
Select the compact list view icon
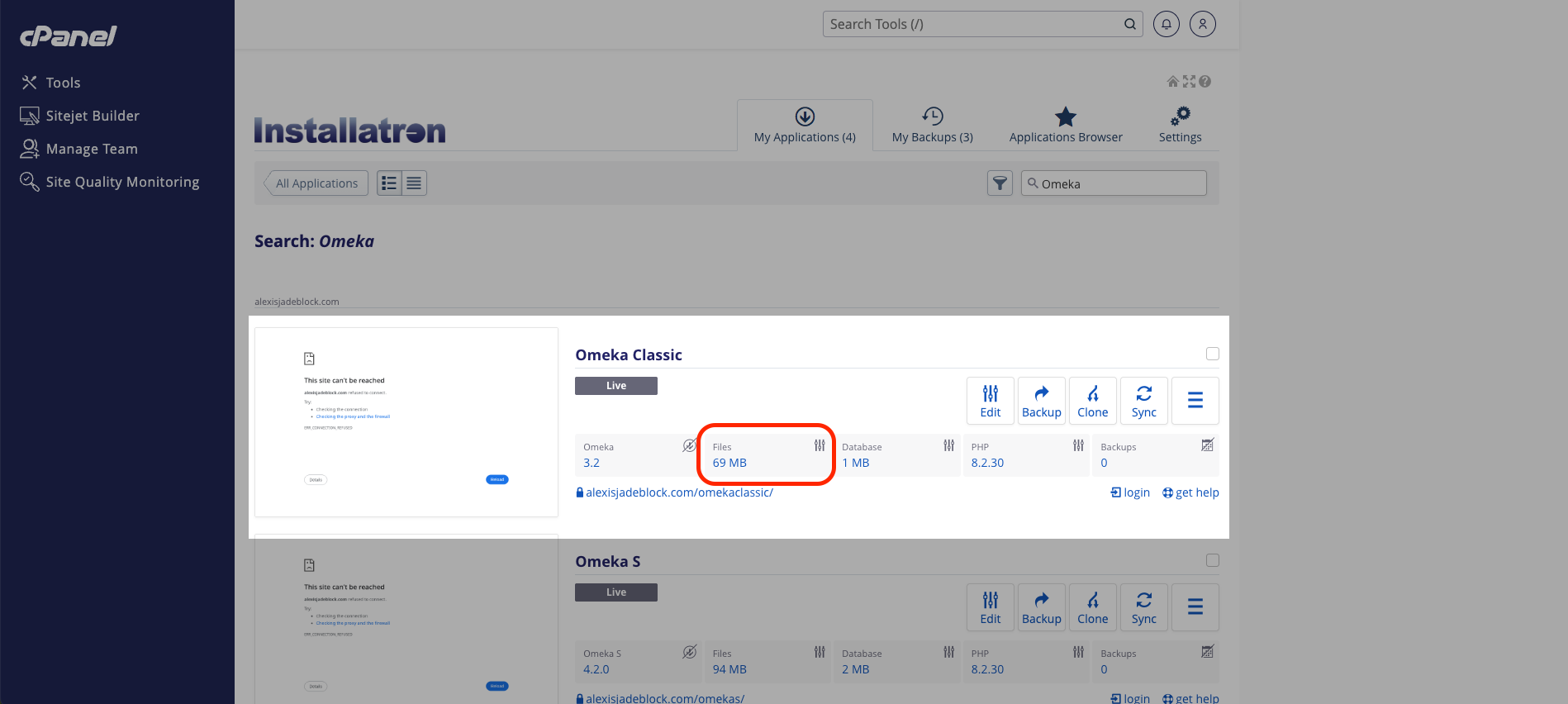[x=414, y=183]
